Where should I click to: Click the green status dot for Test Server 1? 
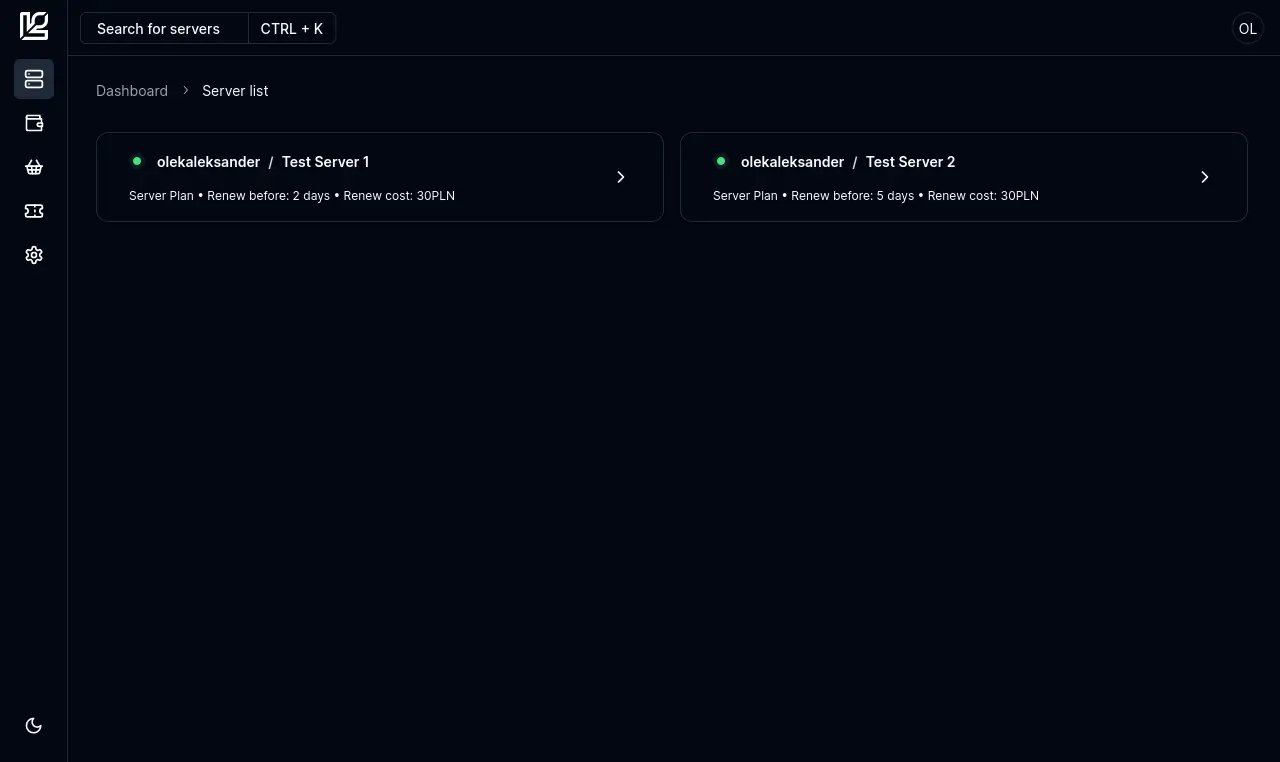[137, 161]
